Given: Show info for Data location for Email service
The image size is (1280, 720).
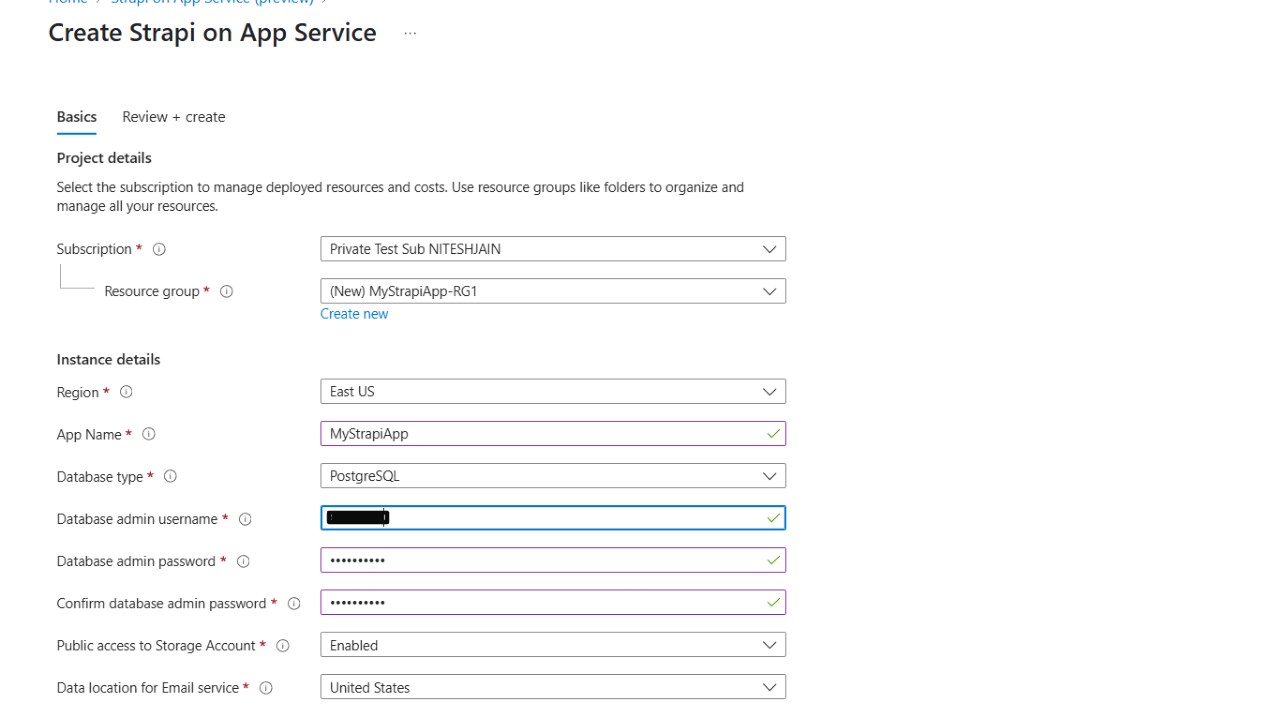Looking at the screenshot, I should (x=266, y=688).
